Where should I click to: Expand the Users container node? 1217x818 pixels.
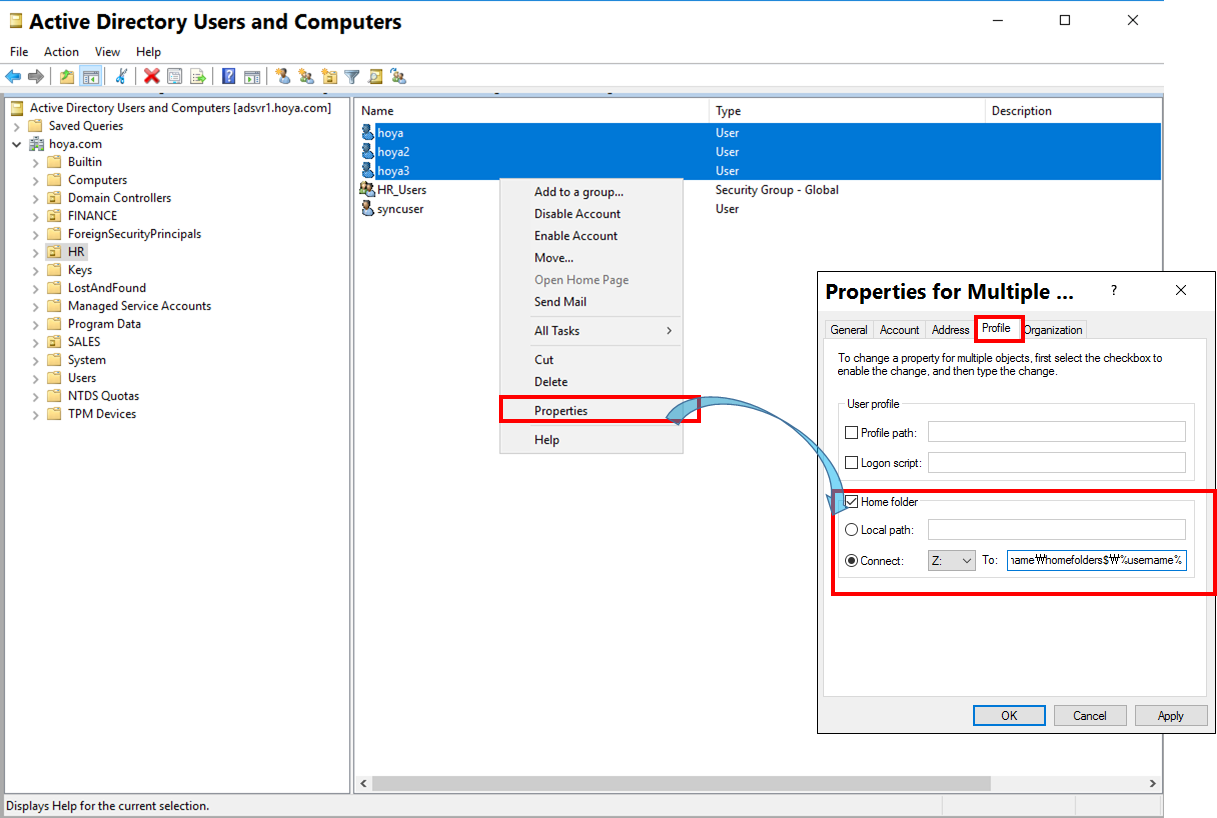point(36,378)
